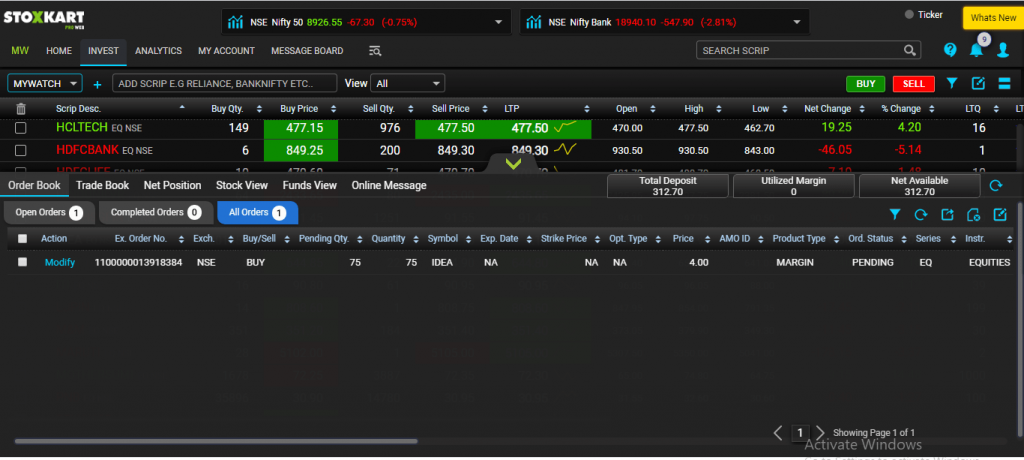Screen dimensions: 1024x460
Task: Click the order book edit icon
Action: [x=1000, y=214]
